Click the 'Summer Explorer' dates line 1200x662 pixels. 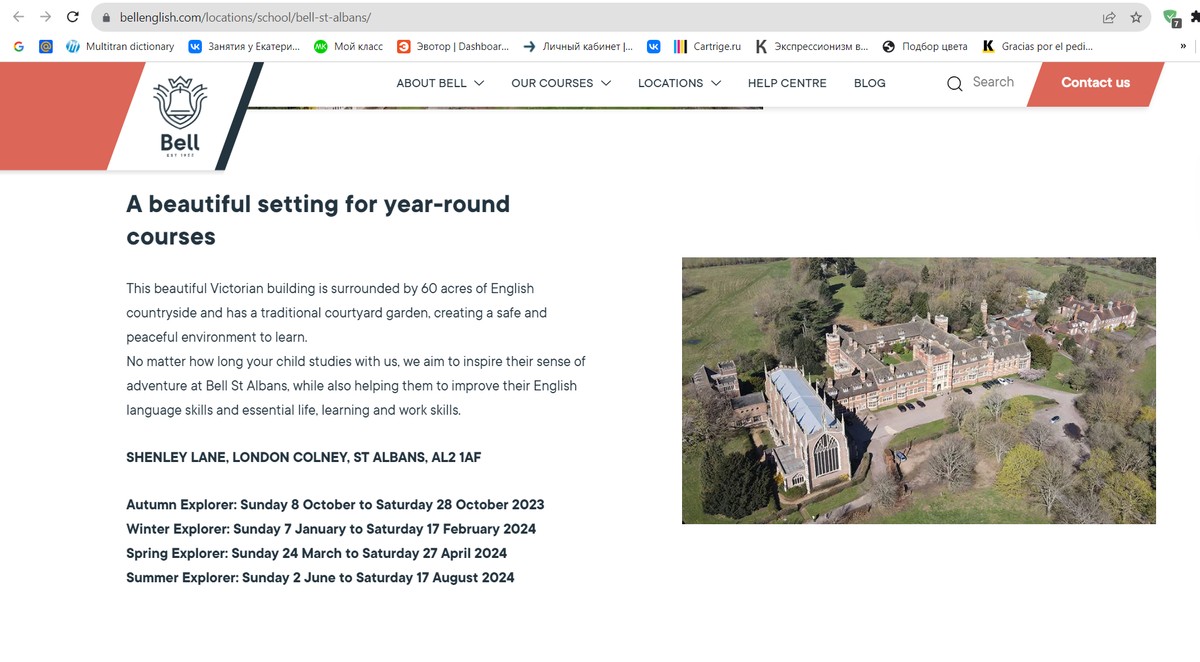coord(320,577)
